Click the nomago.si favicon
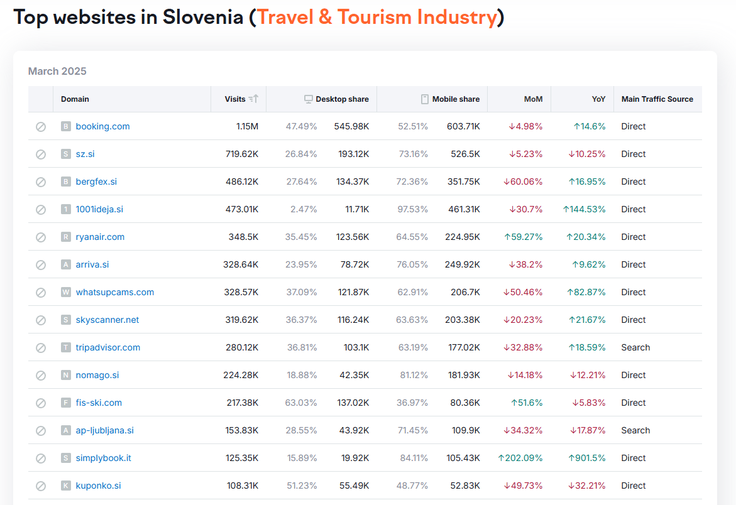This screenshot has height=505, width=736. click(66, 375)
